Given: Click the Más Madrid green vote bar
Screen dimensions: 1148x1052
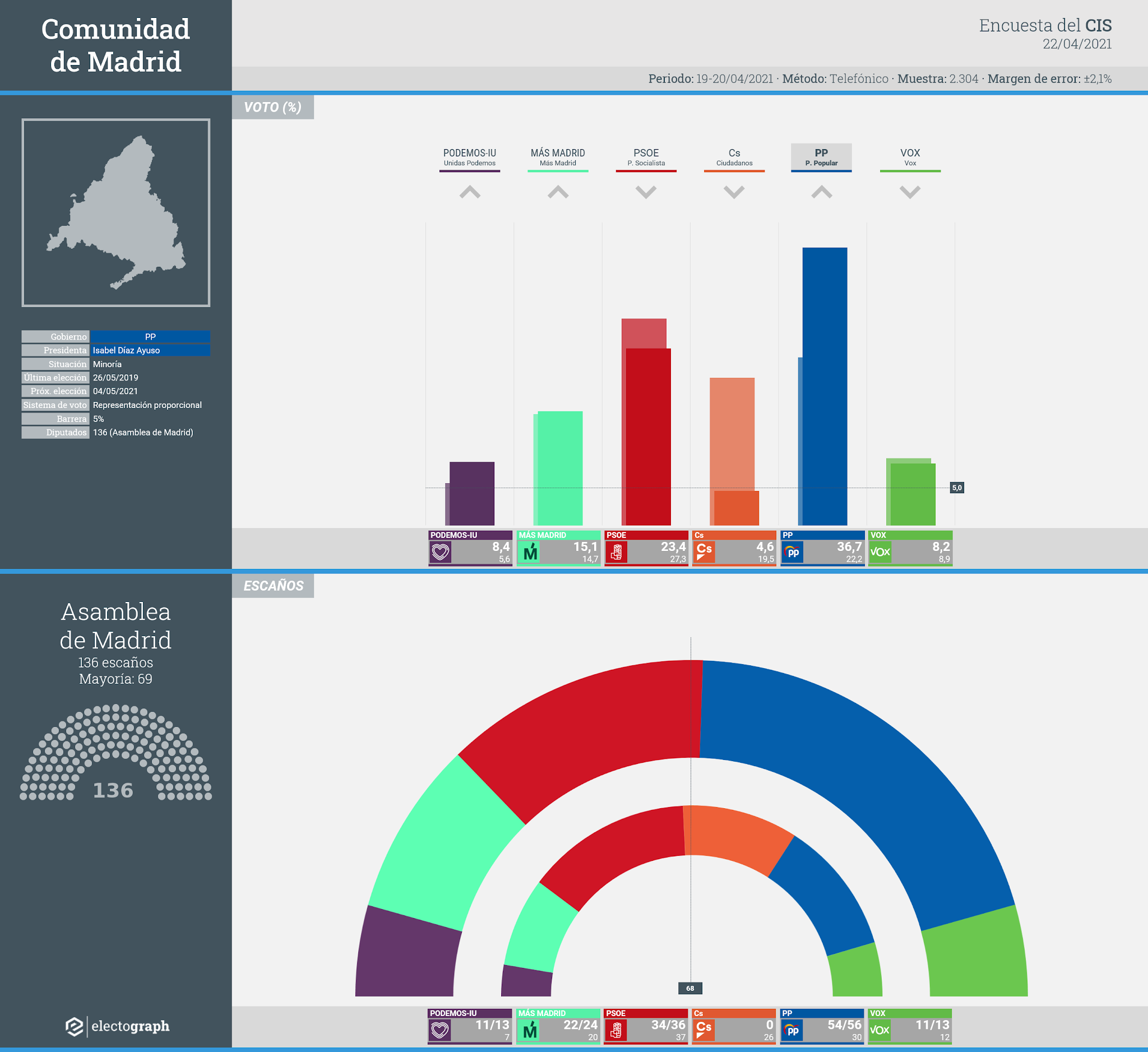Looking at the screenshot, I should click(560, 468).
